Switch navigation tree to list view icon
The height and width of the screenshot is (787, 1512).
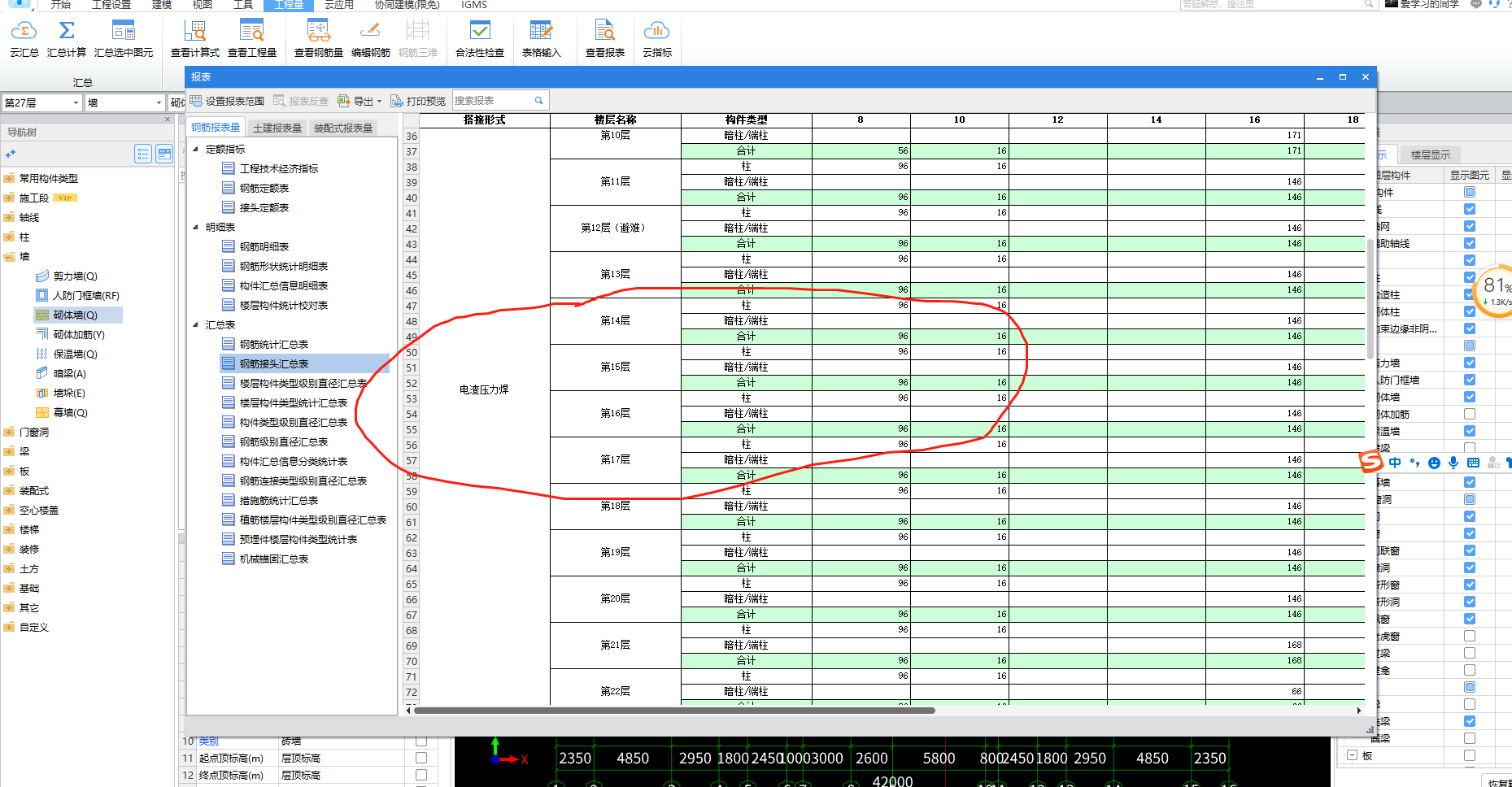pos(143,154)
